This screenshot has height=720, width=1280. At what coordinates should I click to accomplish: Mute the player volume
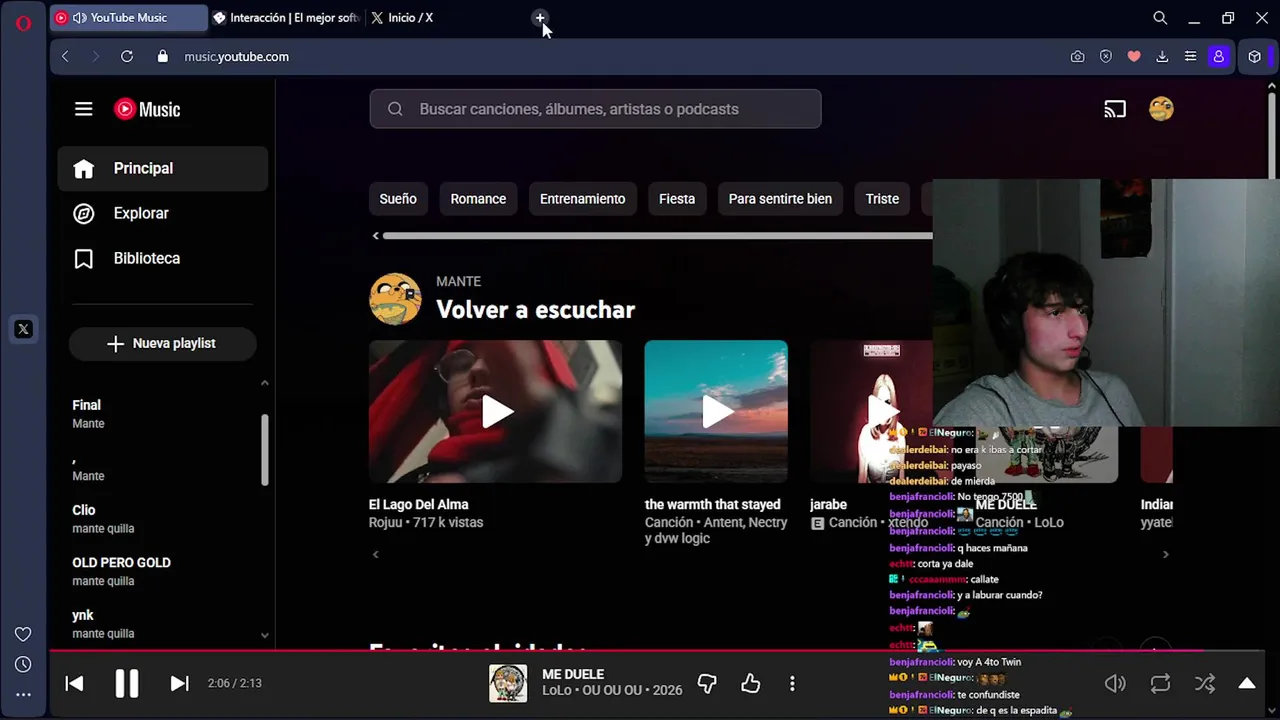point(1115,683)
